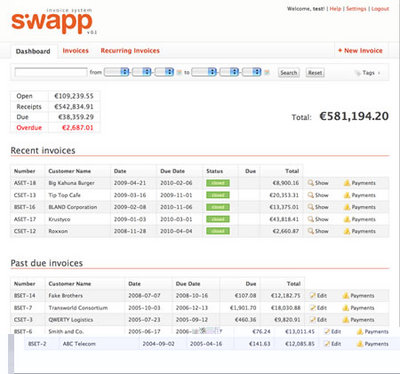Viewport: 400px width, 374px height.
Task: Click total amount €581,194.20
Action: (354, 116)
